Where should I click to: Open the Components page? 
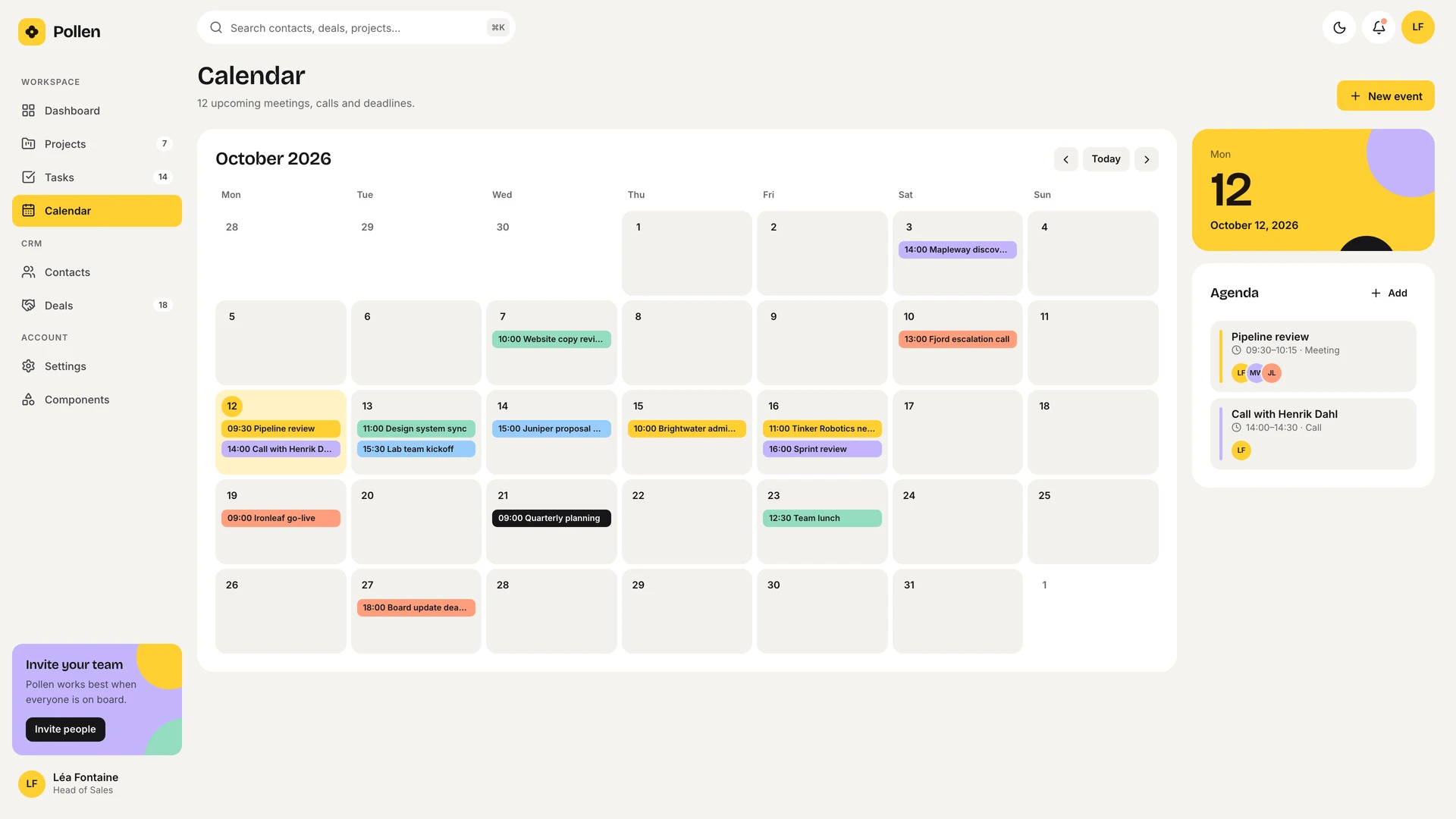[97, 400]
